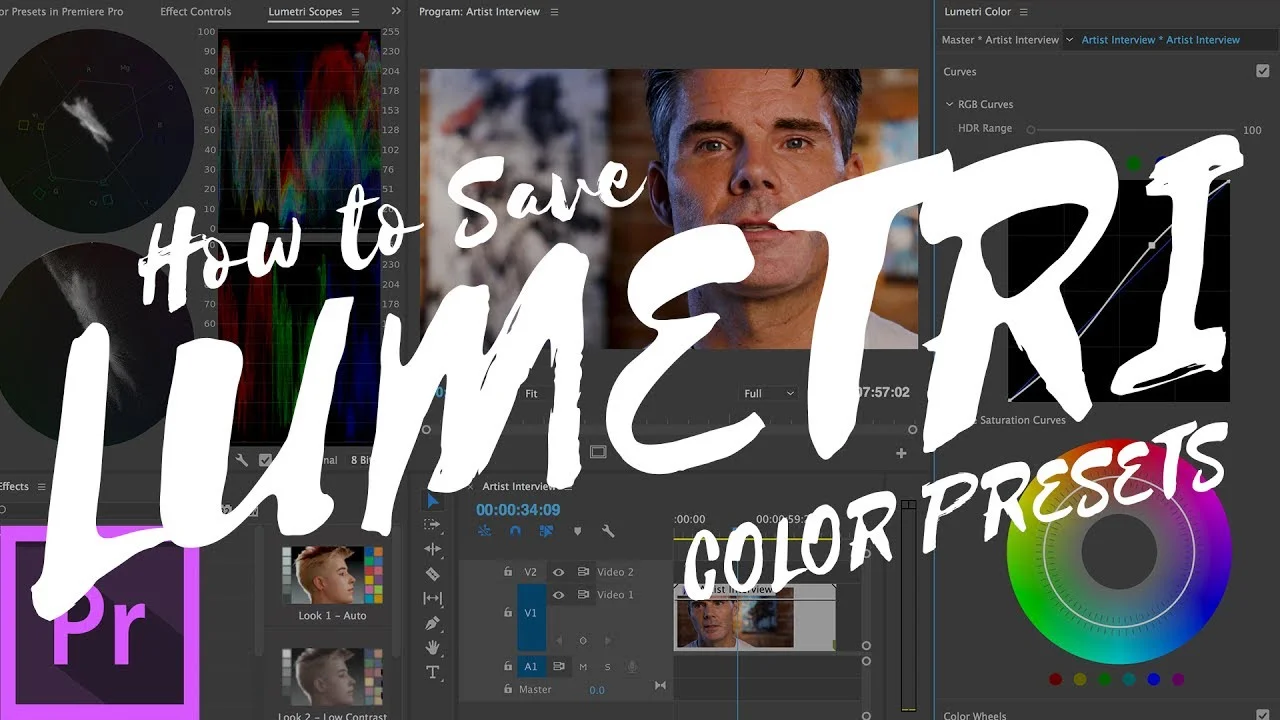Select the Selection tool arrow
This screenshot has width=1280, height=720.
point(433,500)
